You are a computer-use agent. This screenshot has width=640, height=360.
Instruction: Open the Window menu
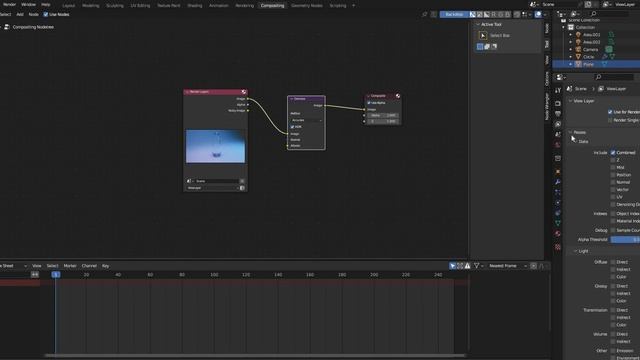pyautogui.click(x=28, y=4)
